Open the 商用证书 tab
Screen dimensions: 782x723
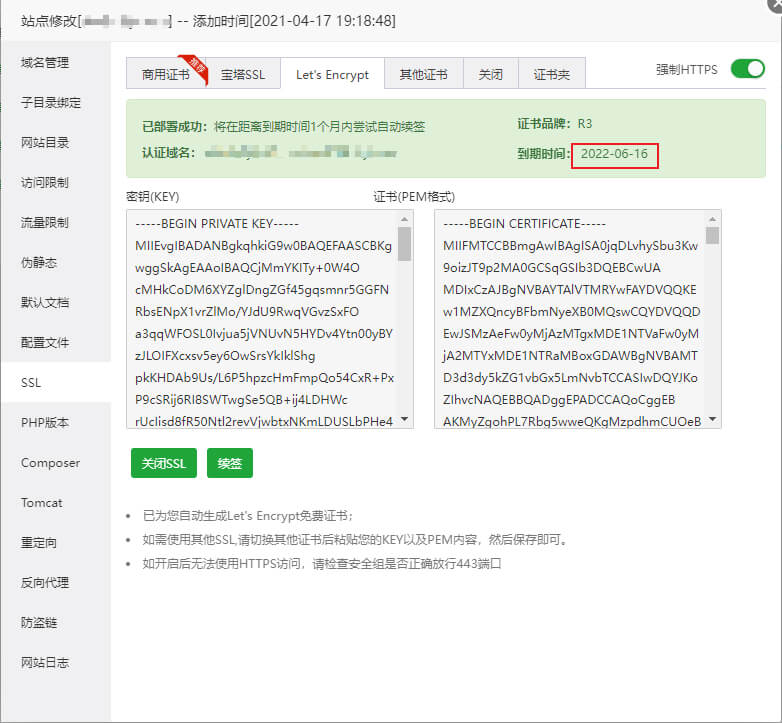tap(164, 75)
